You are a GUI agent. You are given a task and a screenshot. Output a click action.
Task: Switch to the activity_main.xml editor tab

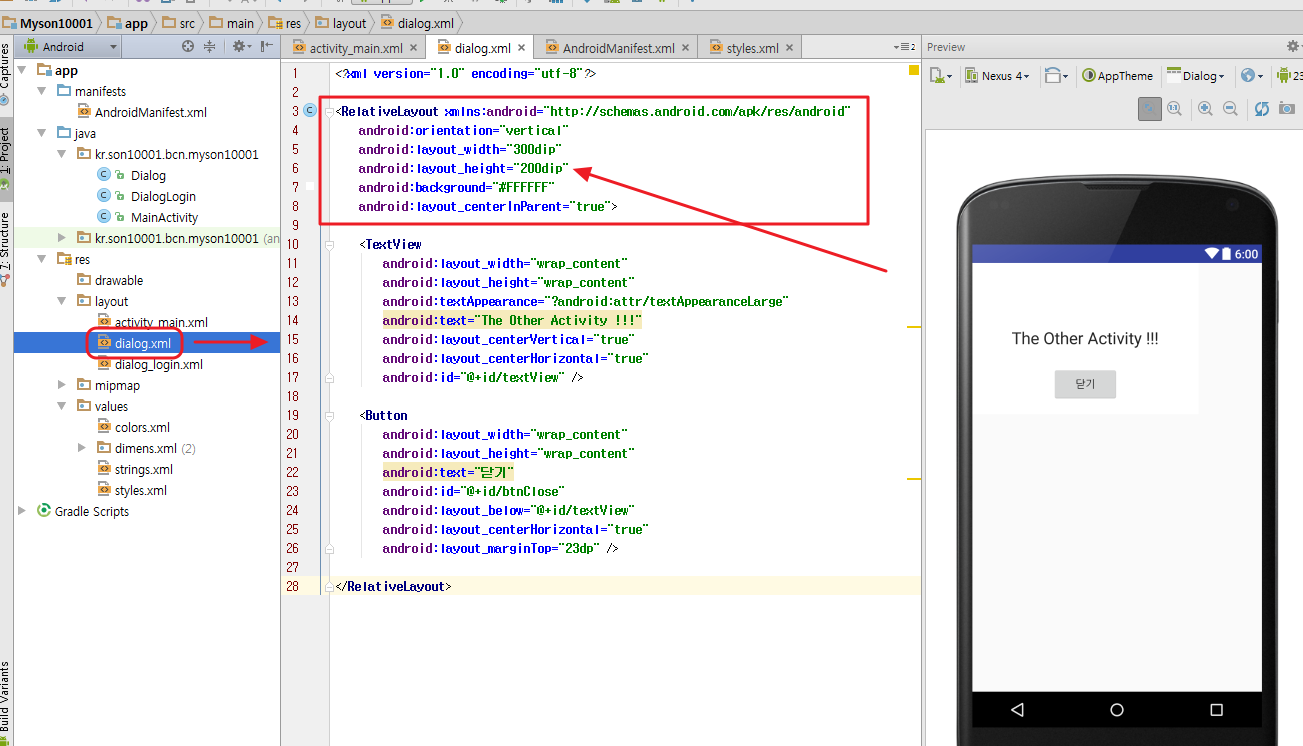tap(356, 48)
